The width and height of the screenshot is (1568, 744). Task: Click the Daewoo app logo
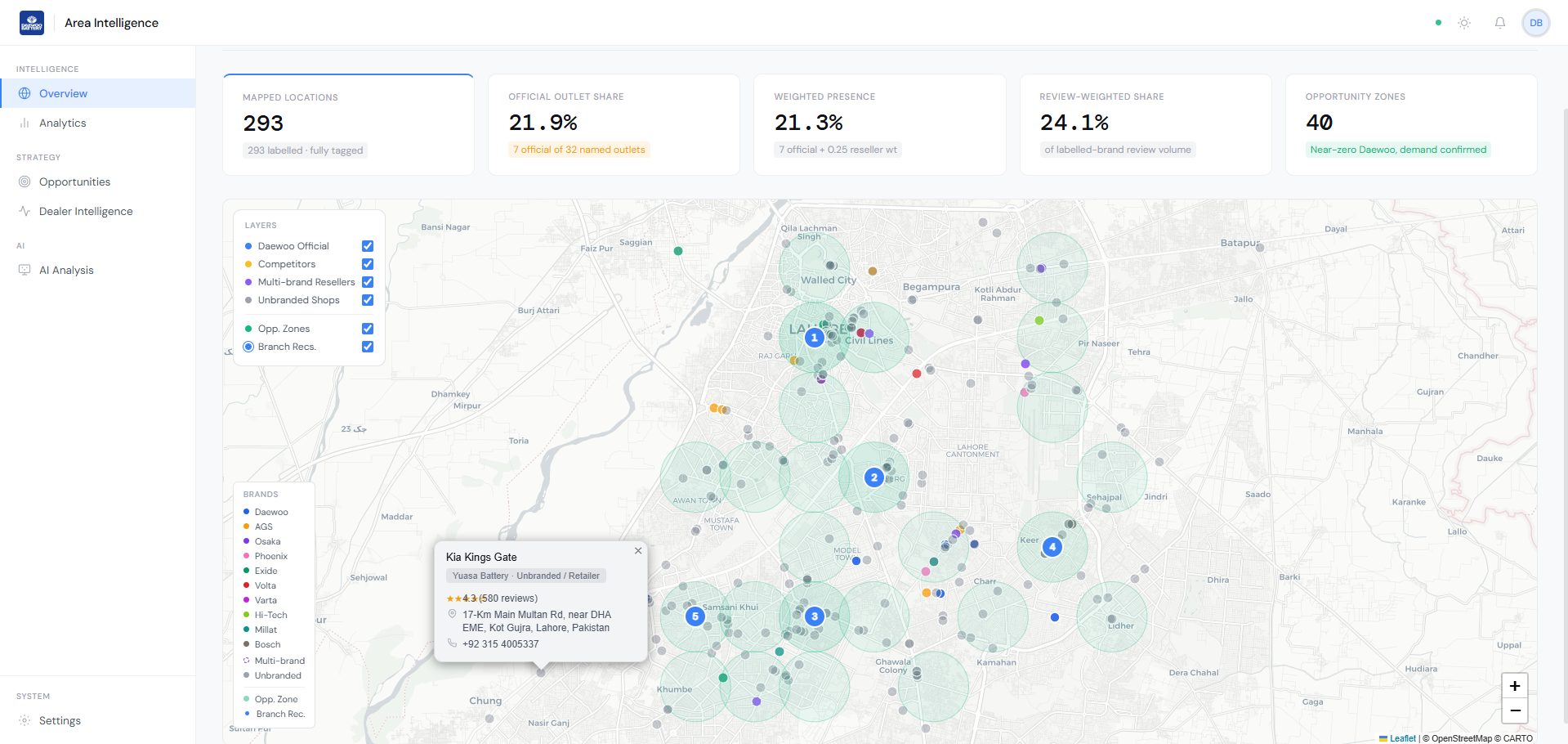(32, 23)
